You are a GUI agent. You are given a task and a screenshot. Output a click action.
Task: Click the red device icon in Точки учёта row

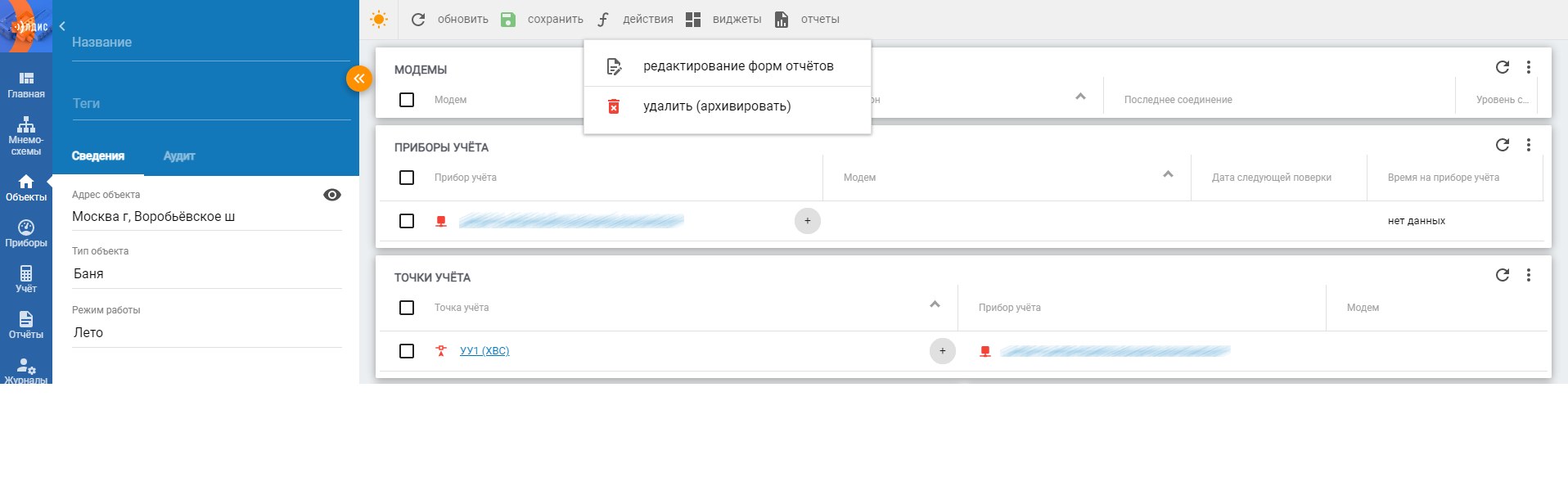(x=985, y=351)
